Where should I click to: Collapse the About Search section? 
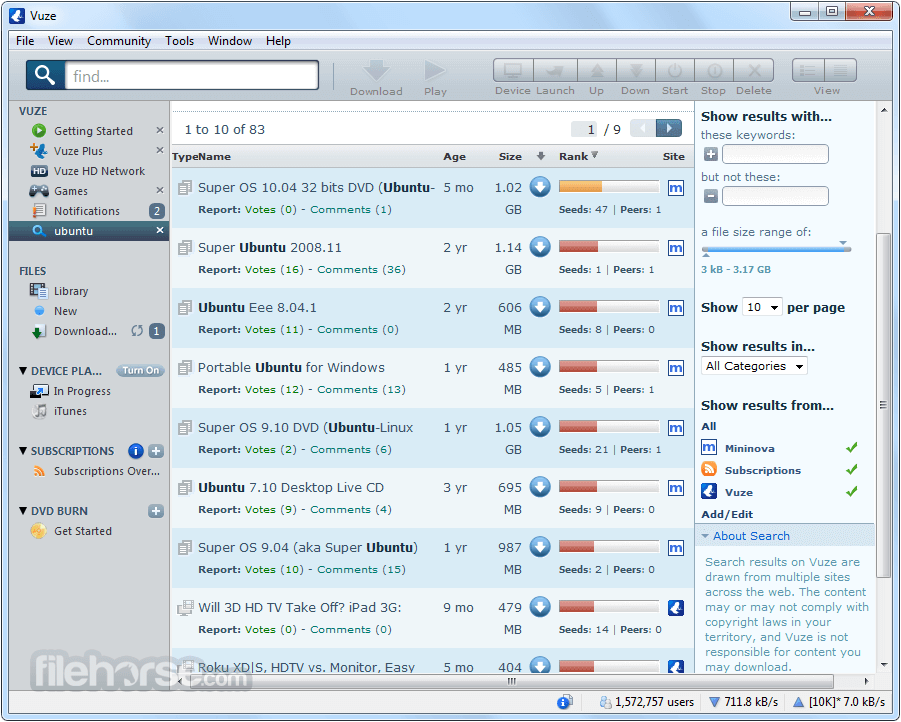[x=705, y=536]
